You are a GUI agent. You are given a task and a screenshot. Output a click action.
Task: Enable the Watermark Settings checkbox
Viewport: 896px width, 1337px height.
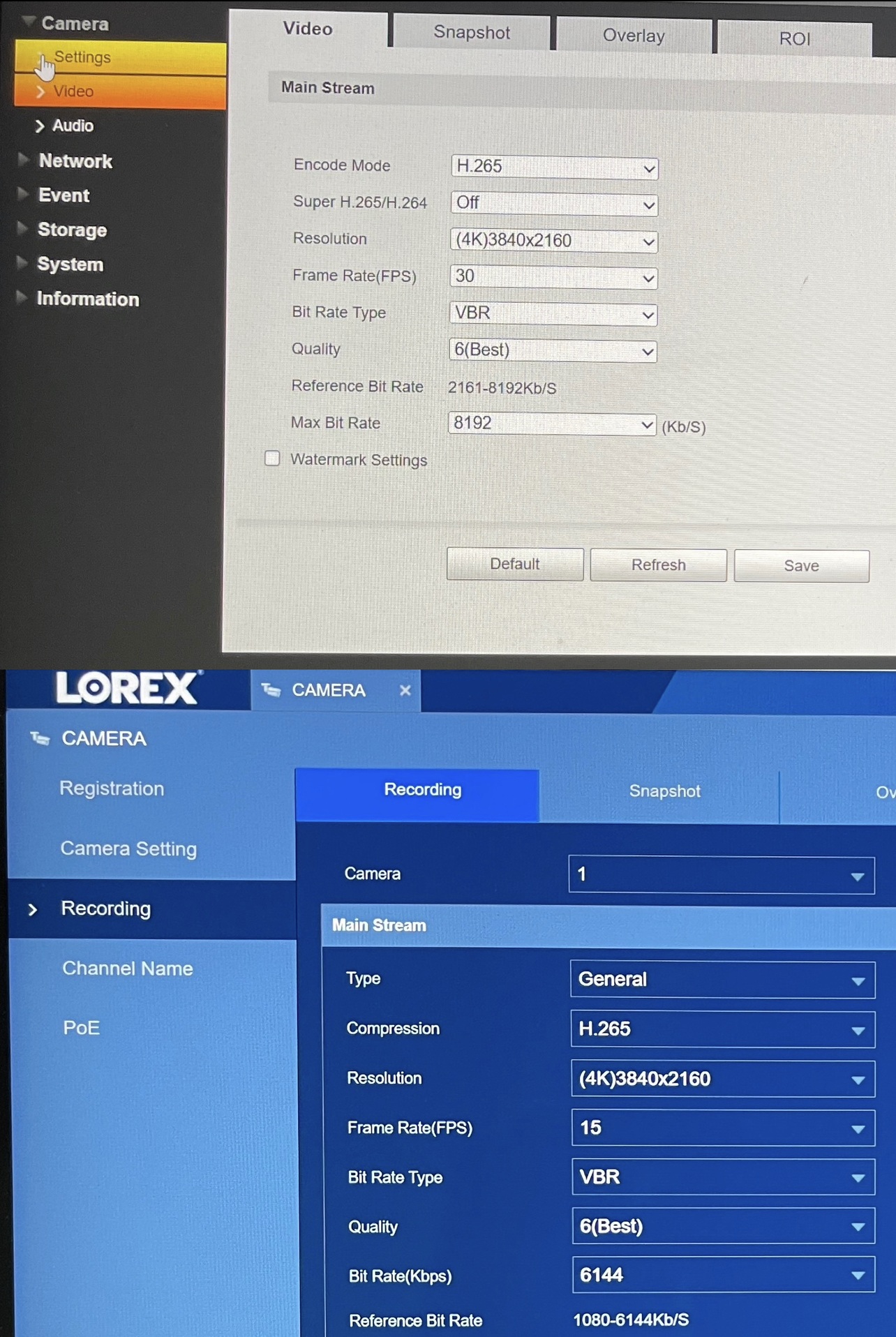tap(273, 458)
